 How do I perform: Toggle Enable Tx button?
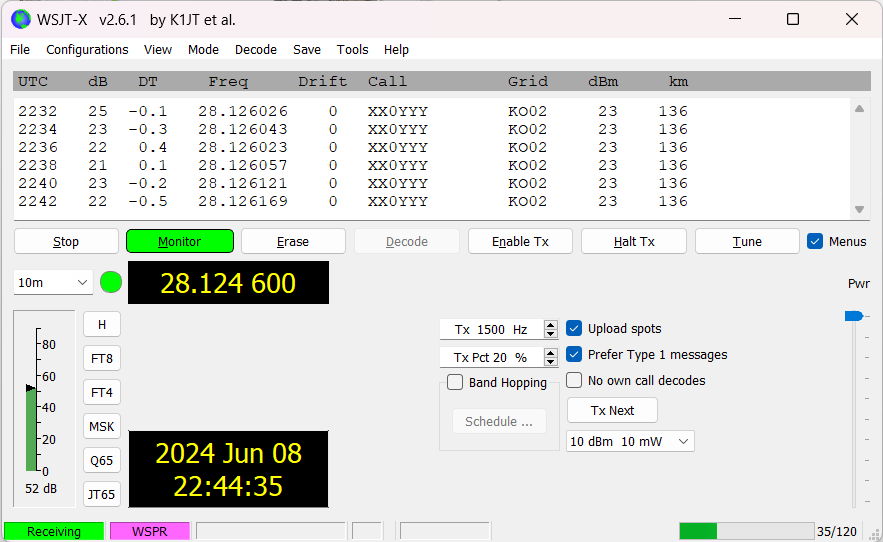click(520, 241)
